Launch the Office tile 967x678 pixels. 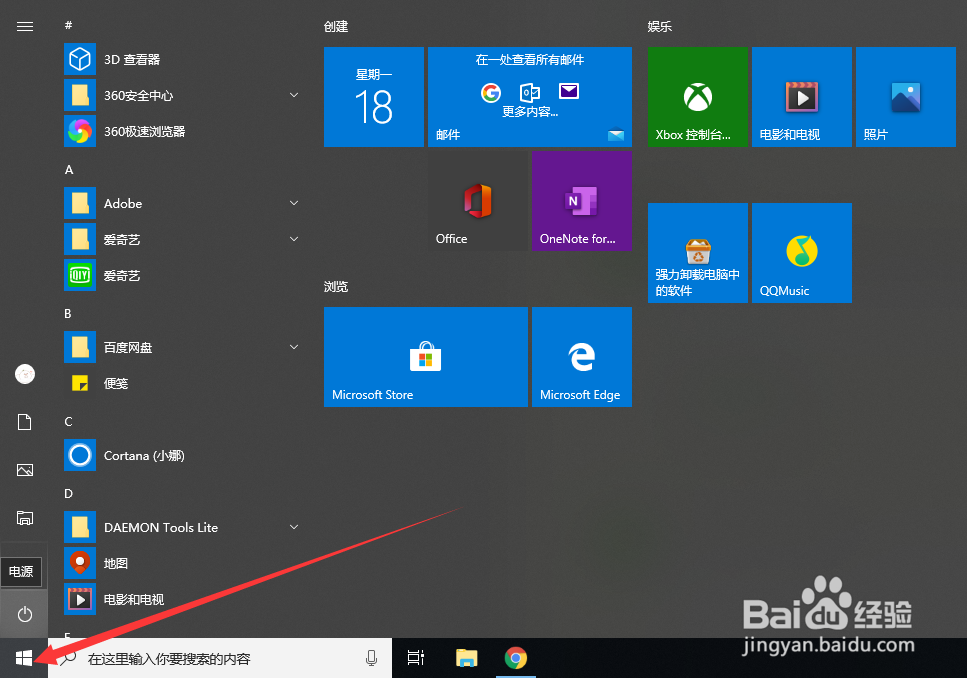478,201
